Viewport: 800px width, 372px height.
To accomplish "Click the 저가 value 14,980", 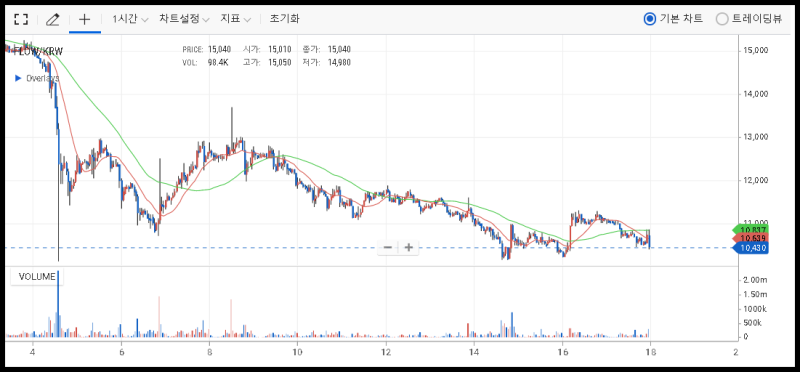I will (339, 62).
